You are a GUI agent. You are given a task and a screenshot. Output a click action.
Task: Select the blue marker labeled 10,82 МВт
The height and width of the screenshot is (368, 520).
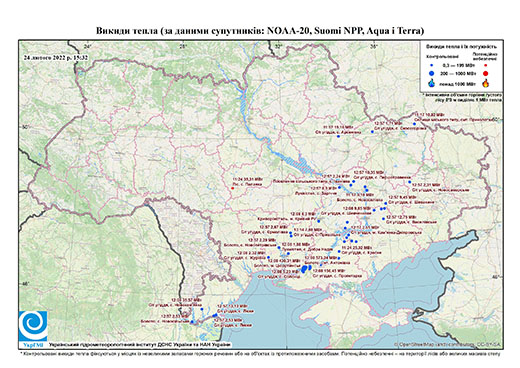pyautogui.click(x=414, y=124)
